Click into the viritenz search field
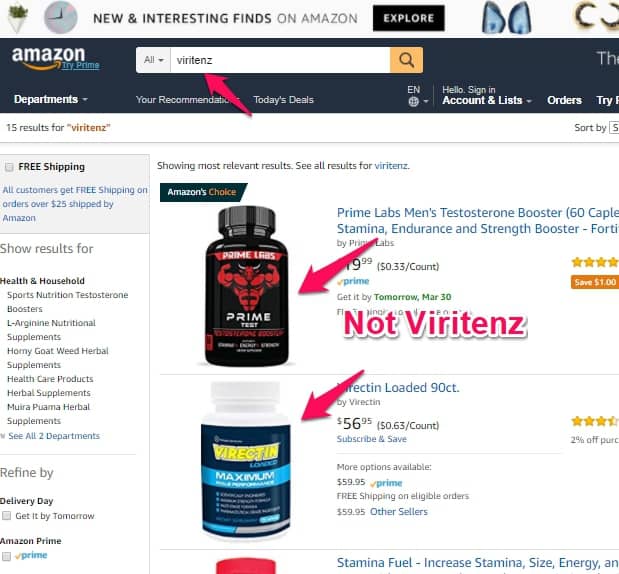The image size is (619, 574). coord(280,60)
